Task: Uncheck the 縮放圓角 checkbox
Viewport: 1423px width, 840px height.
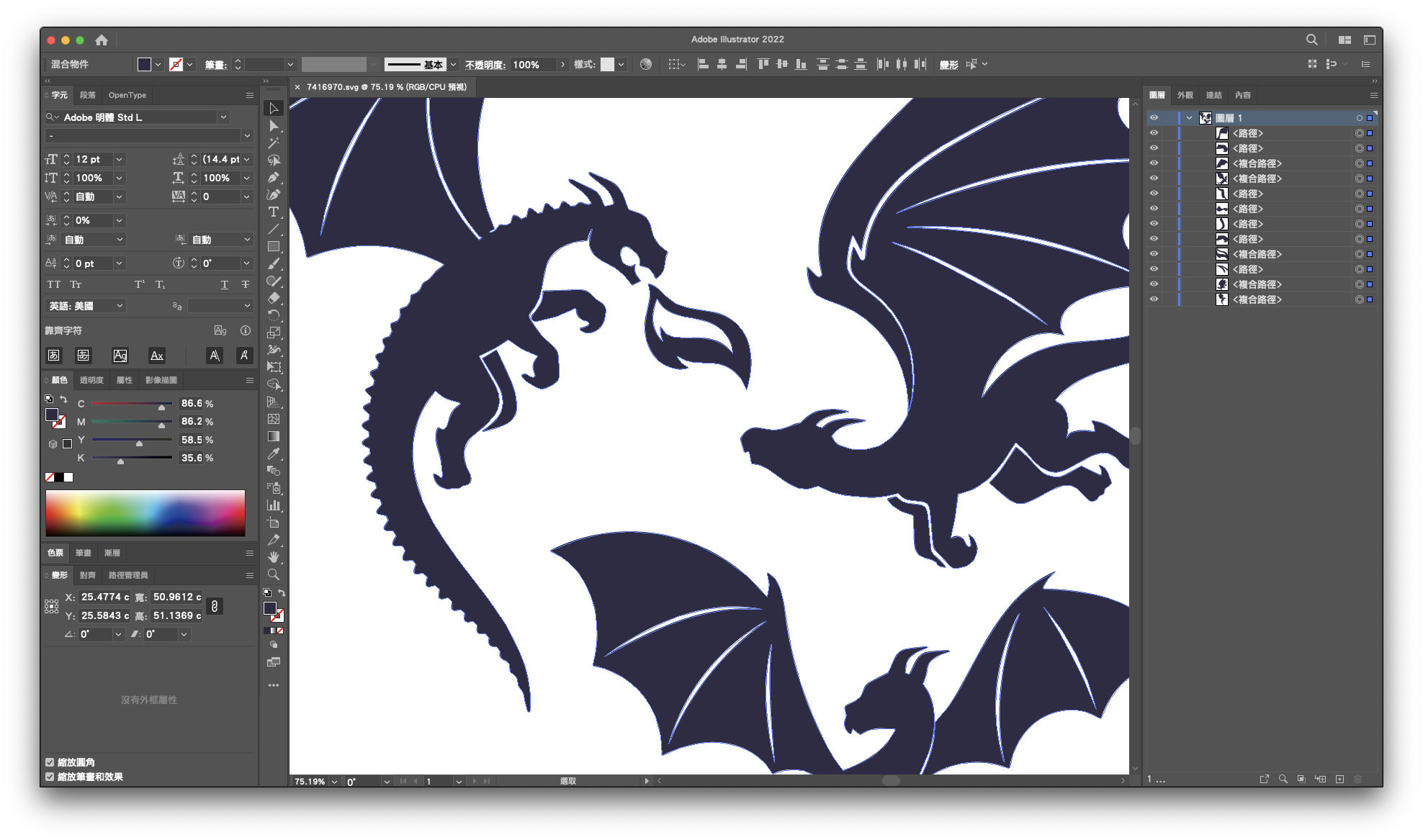Action: click(x=50, y=762)
